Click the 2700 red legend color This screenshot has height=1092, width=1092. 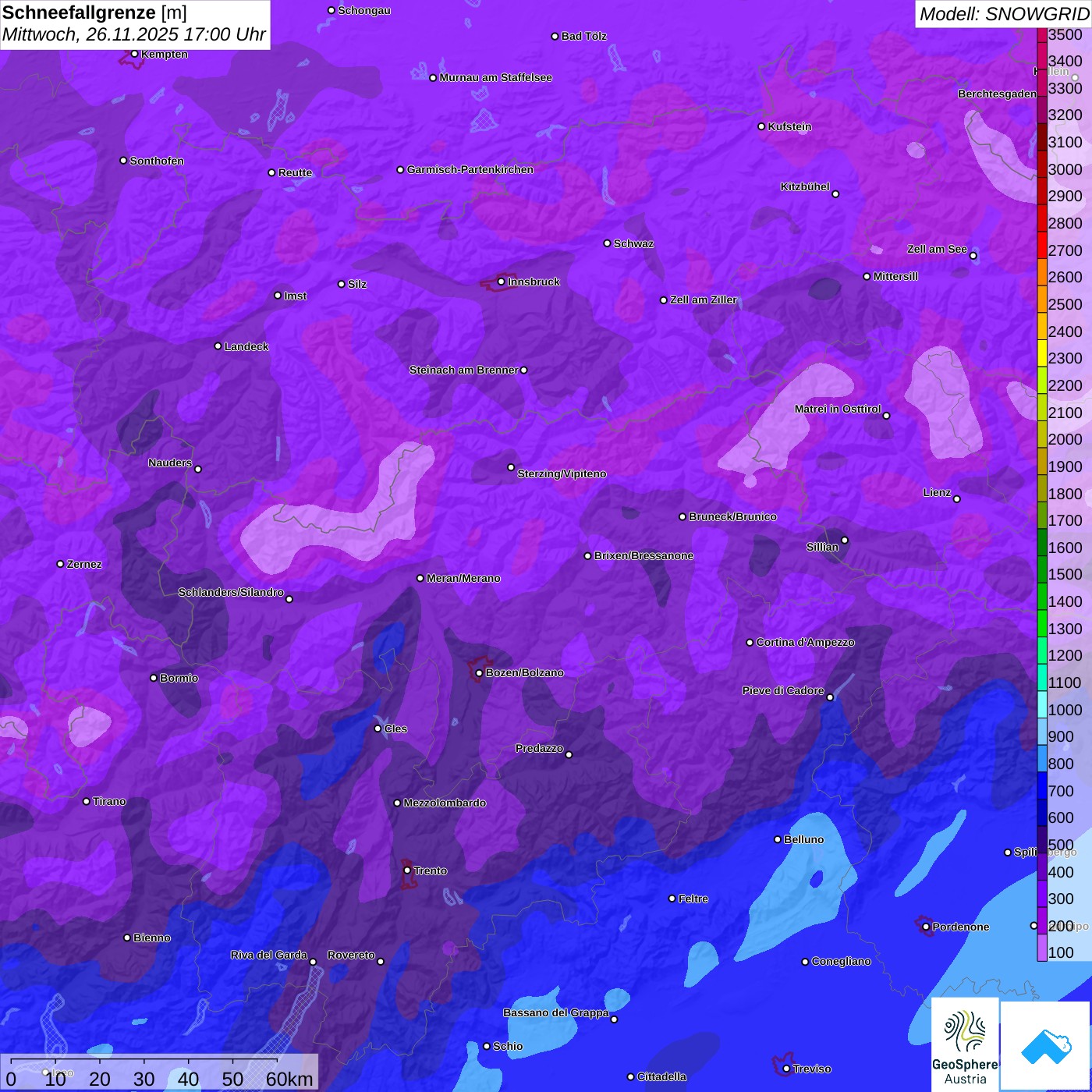pyautogui.click(x=1042, y=245)
